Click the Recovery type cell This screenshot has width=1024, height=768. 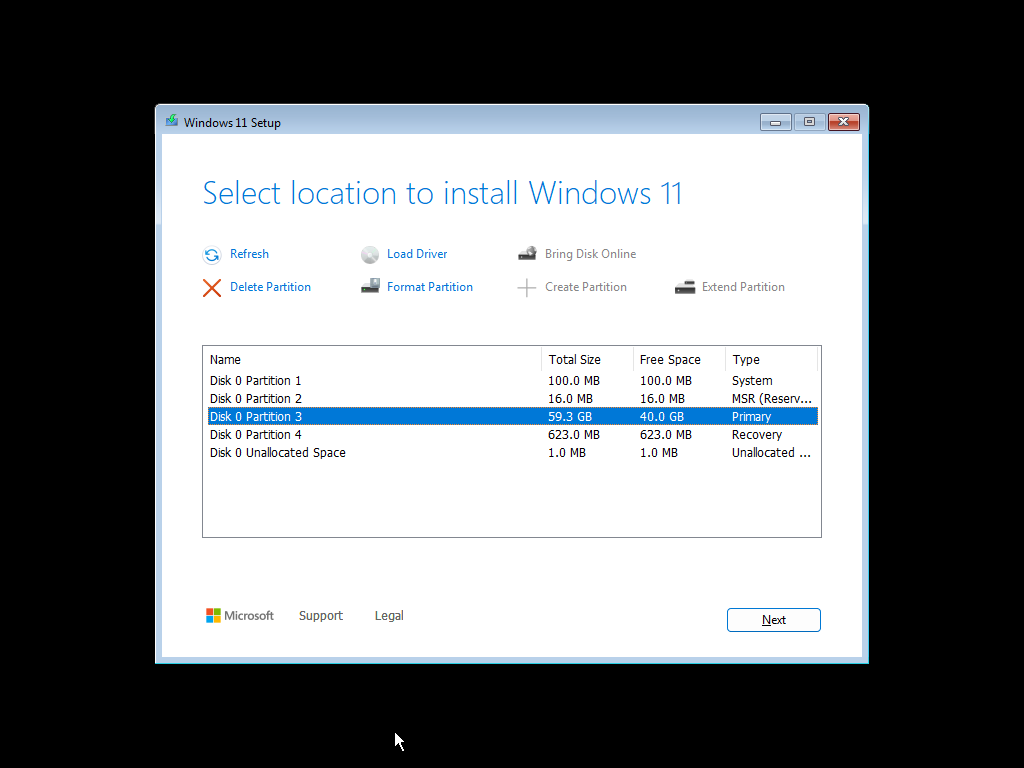[757, 435]
